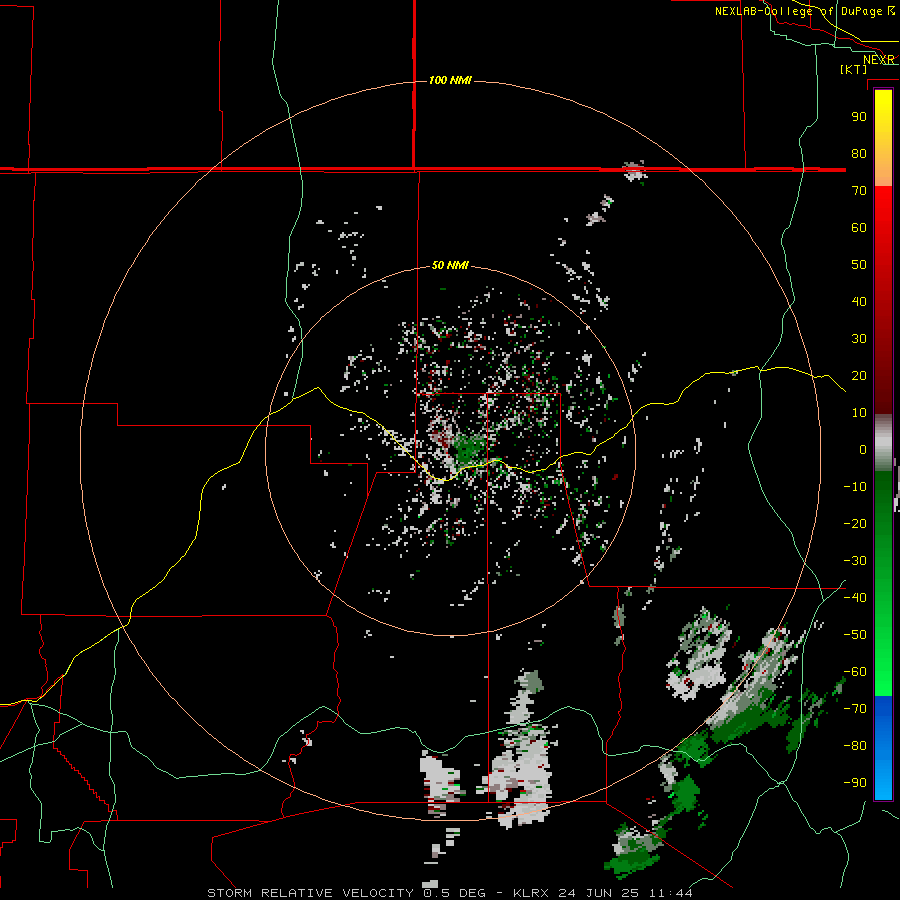Click the positive 30 scale label
Image resolution: width=900 pixels, height=900 pixels.
(x=859, y=339)
